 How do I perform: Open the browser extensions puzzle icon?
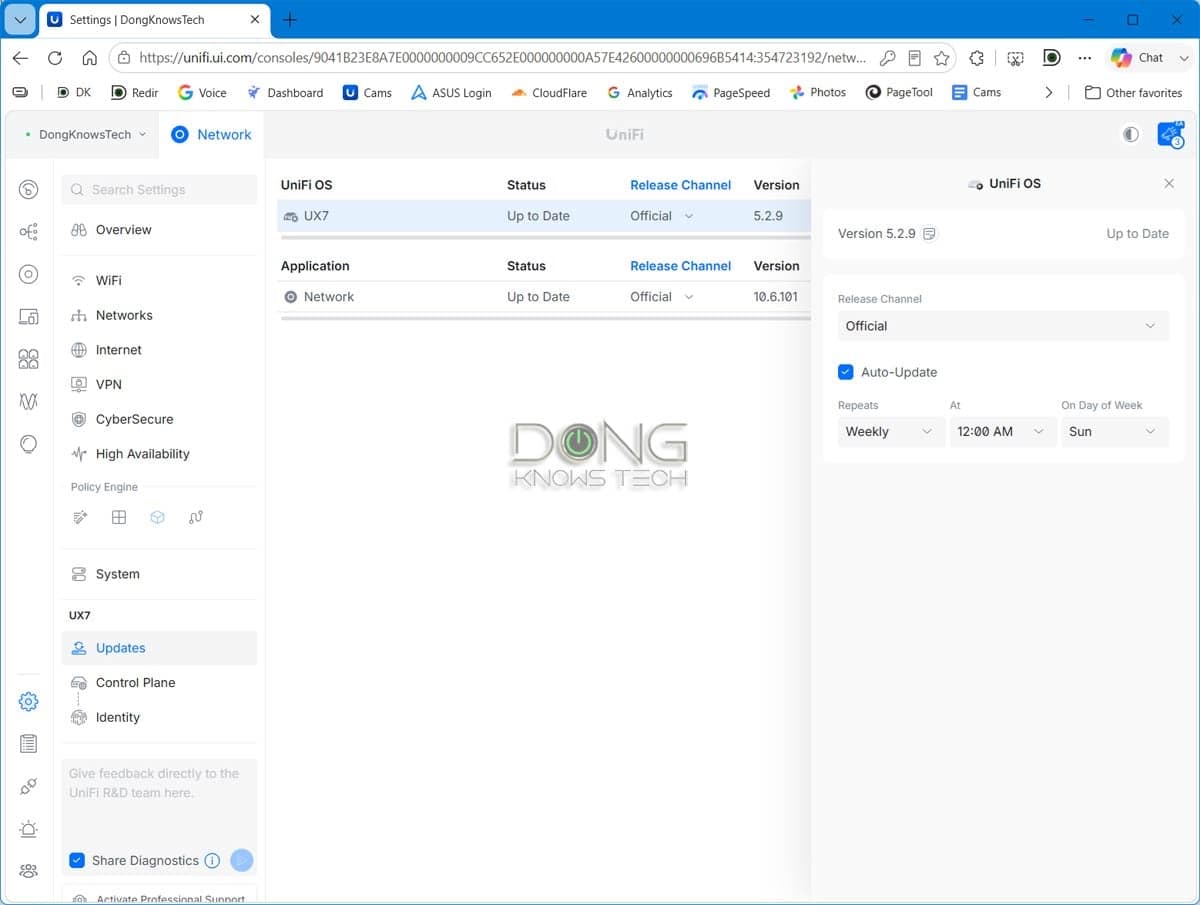(x=977, y=58)
